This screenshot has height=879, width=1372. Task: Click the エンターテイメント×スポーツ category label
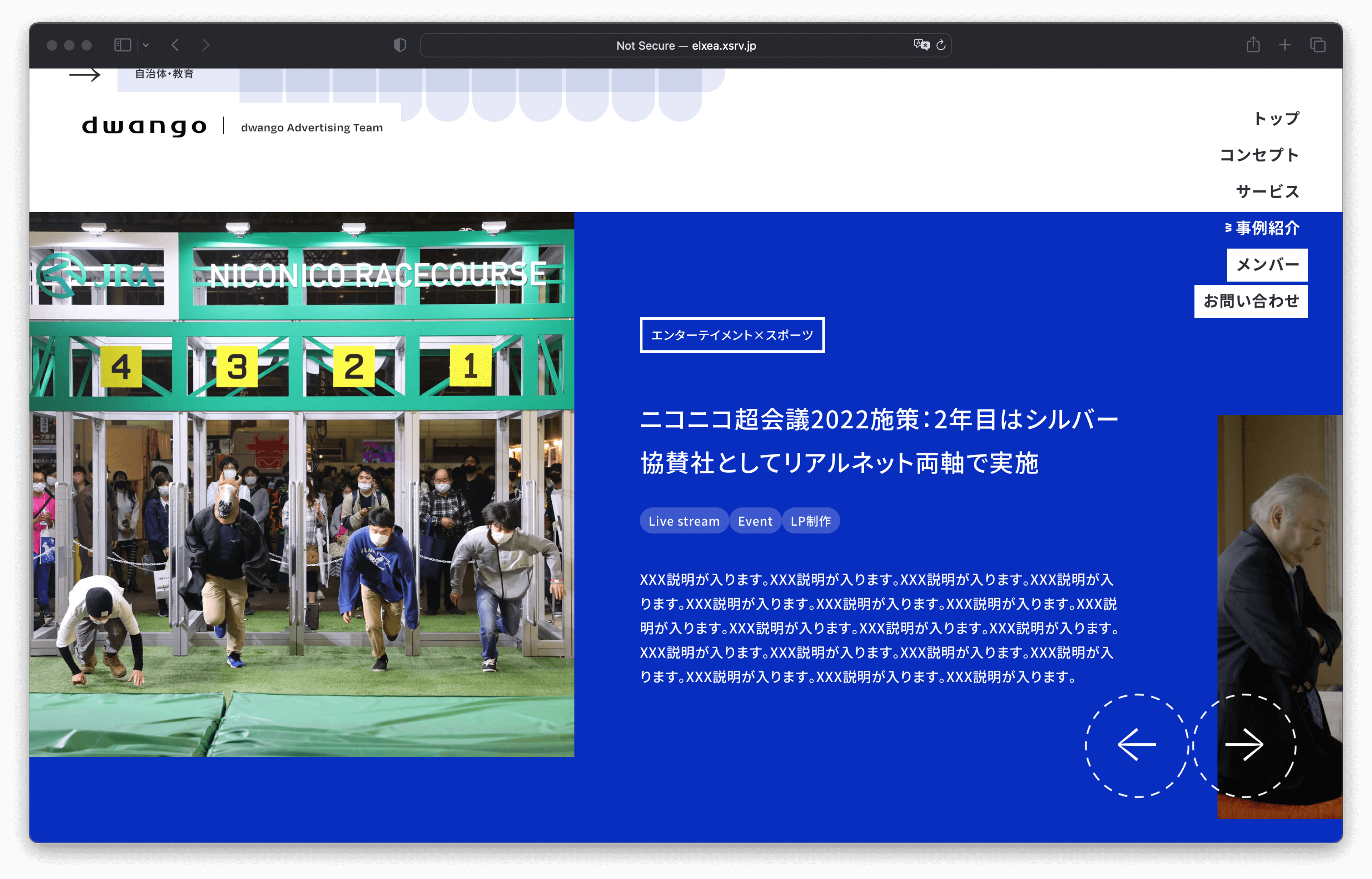pyautogui.click(x=732, y=335)
